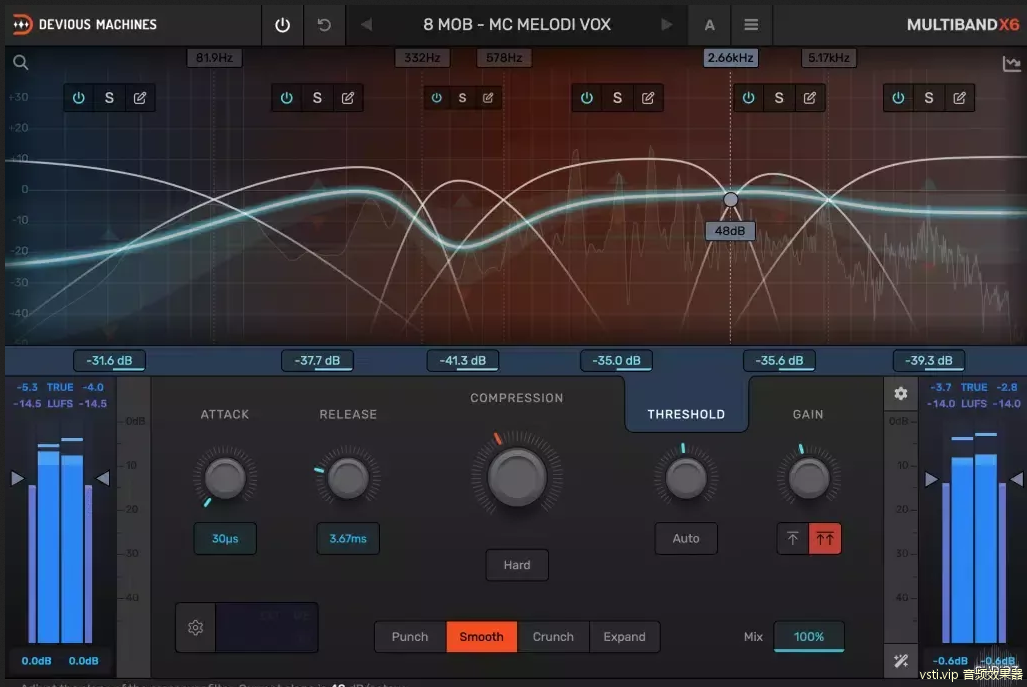Click the -41.3 dB threshold value
1027x687 pixels.
(x=462, y=361)
